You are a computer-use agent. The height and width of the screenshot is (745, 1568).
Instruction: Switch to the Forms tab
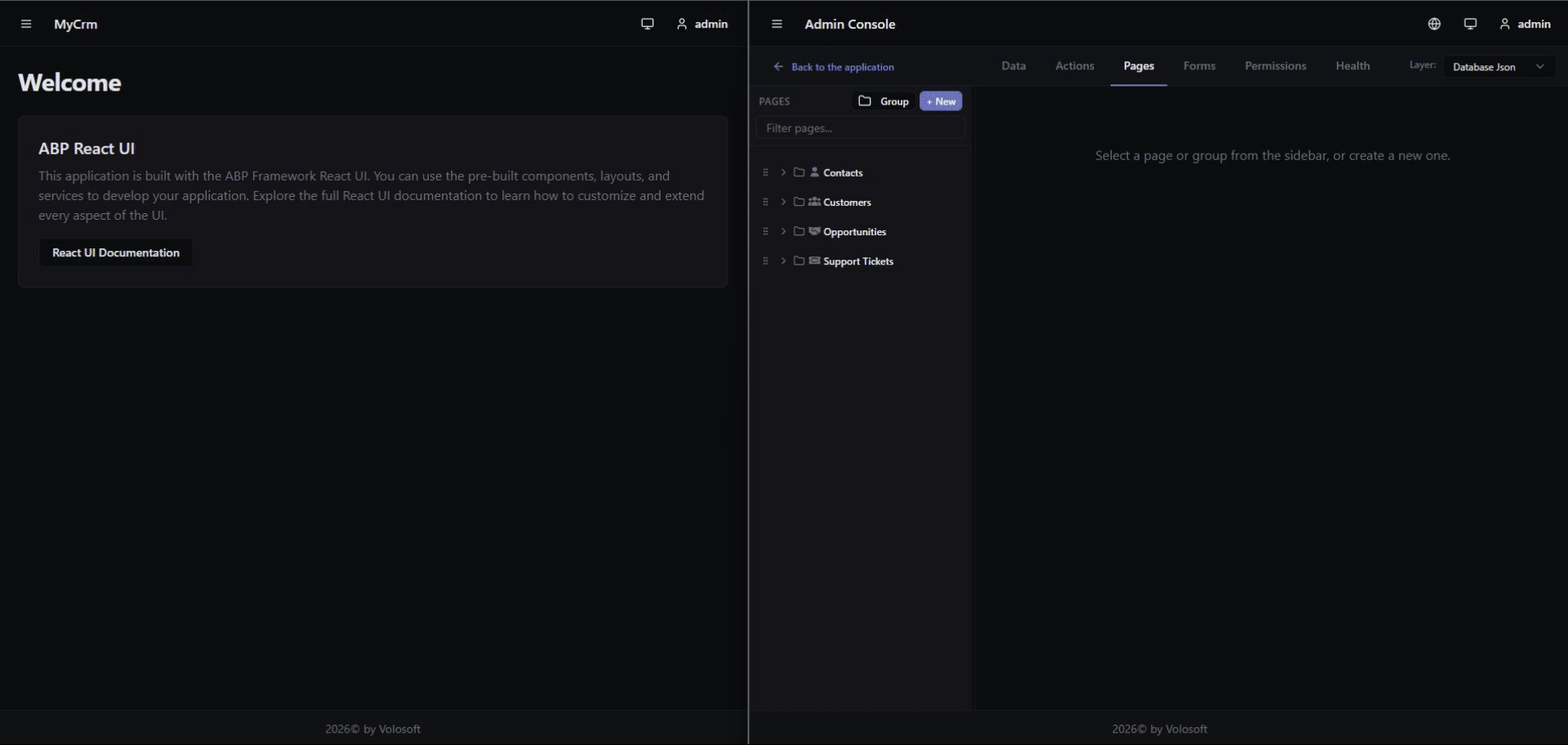(x=1199, y=66)
